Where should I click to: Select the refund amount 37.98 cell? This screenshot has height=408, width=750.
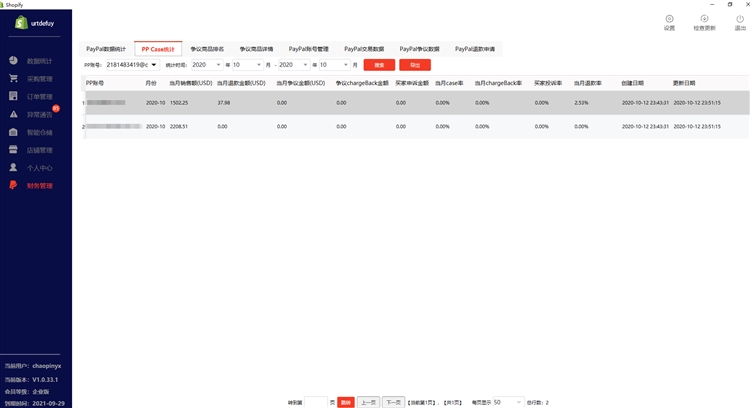click(223, 102)
